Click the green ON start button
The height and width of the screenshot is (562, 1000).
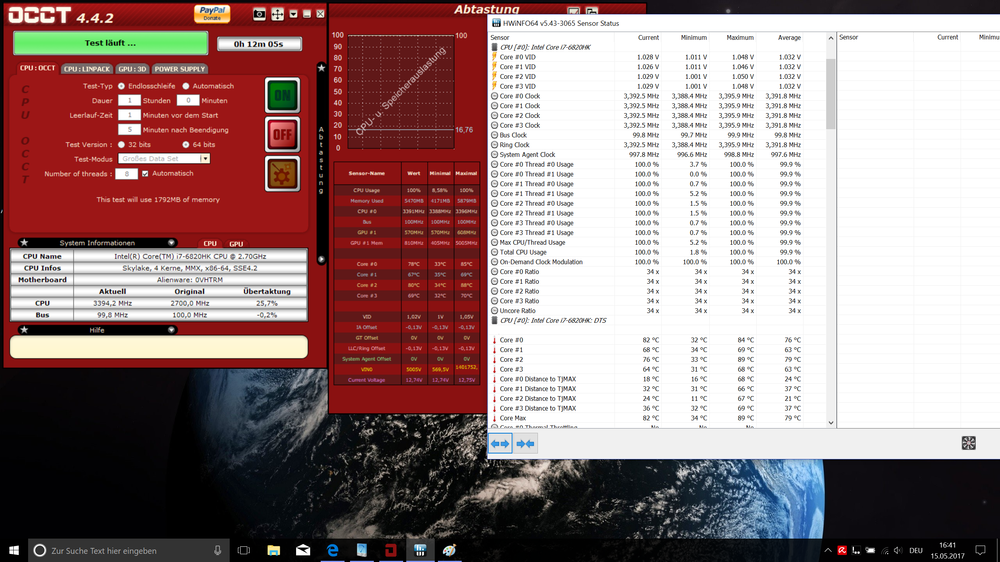[x=283, y=95]
